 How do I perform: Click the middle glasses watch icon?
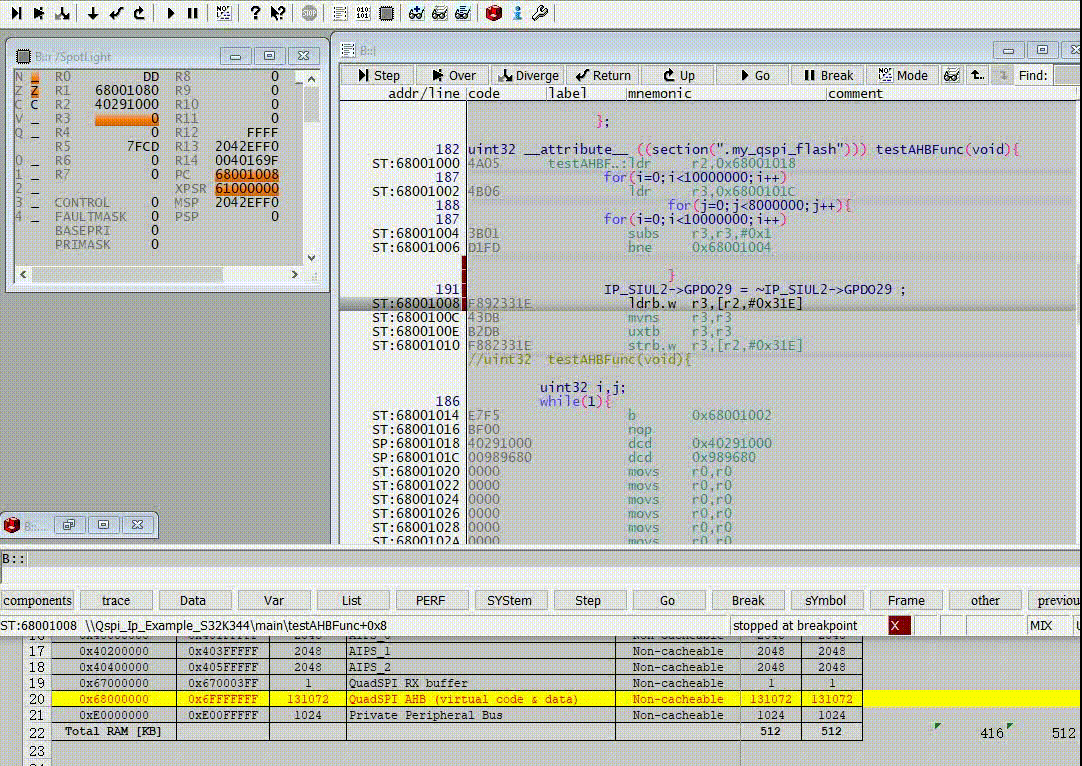(x=440, y=12)
